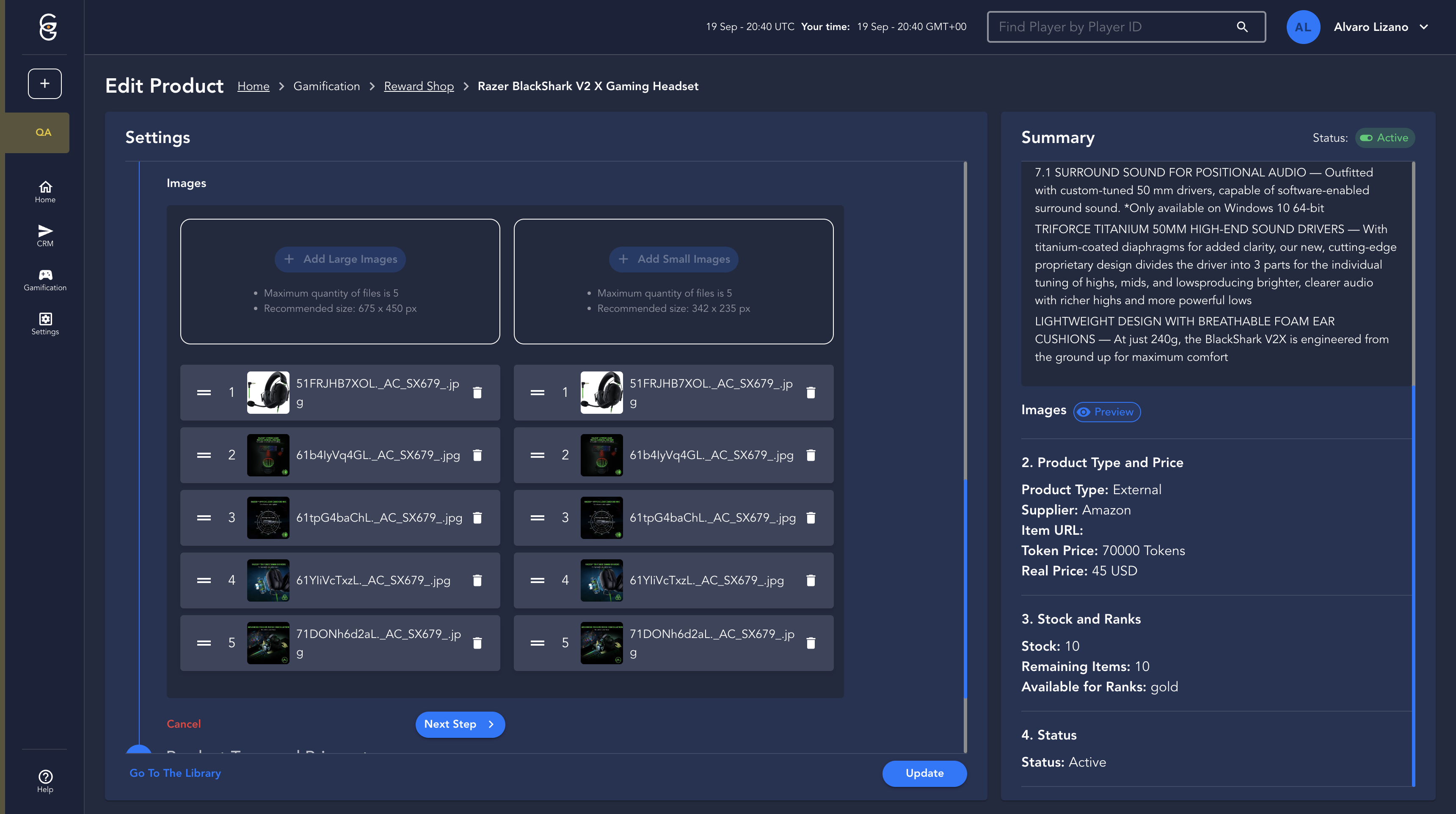Delete small image 61YIiVcTxzL with trash icon
This screenshot has width=1456, height=814.
811,580
